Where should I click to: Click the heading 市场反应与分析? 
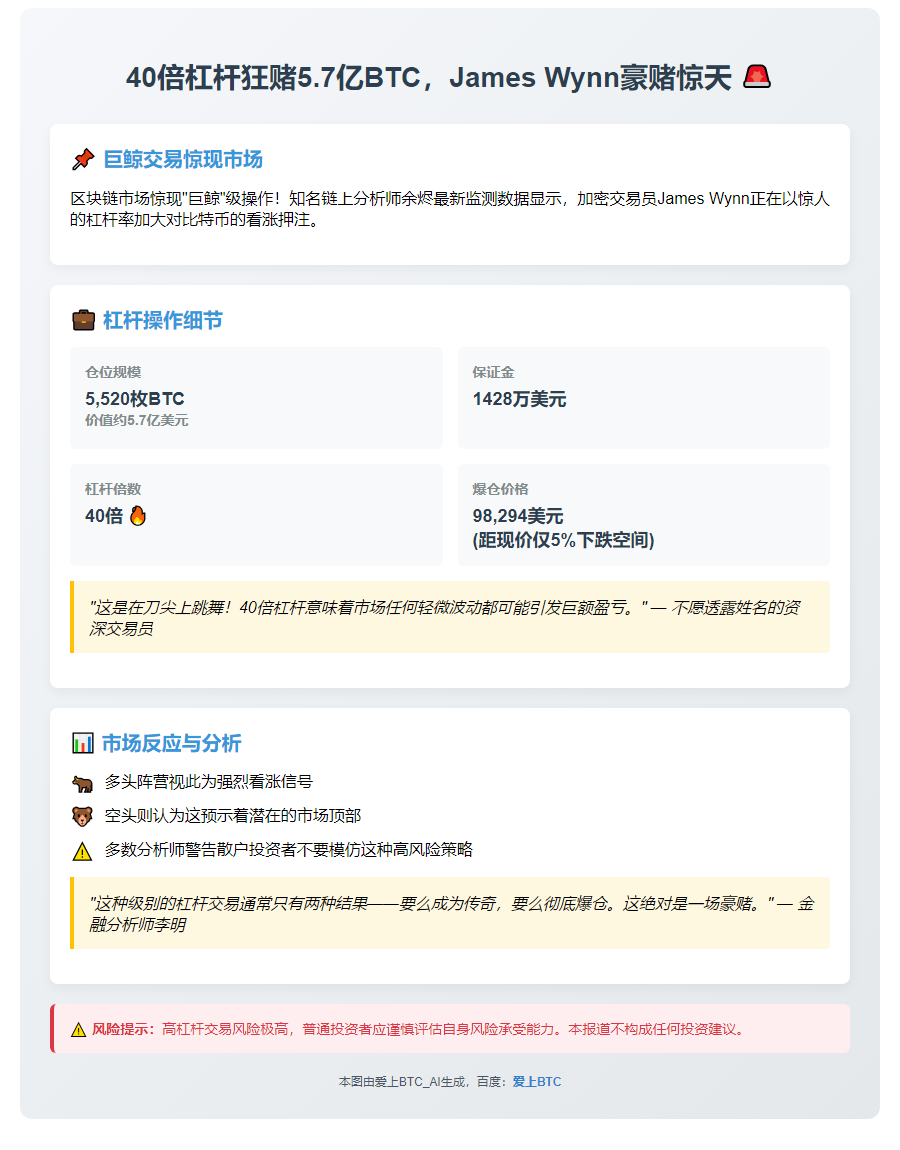tap(172, 744)
